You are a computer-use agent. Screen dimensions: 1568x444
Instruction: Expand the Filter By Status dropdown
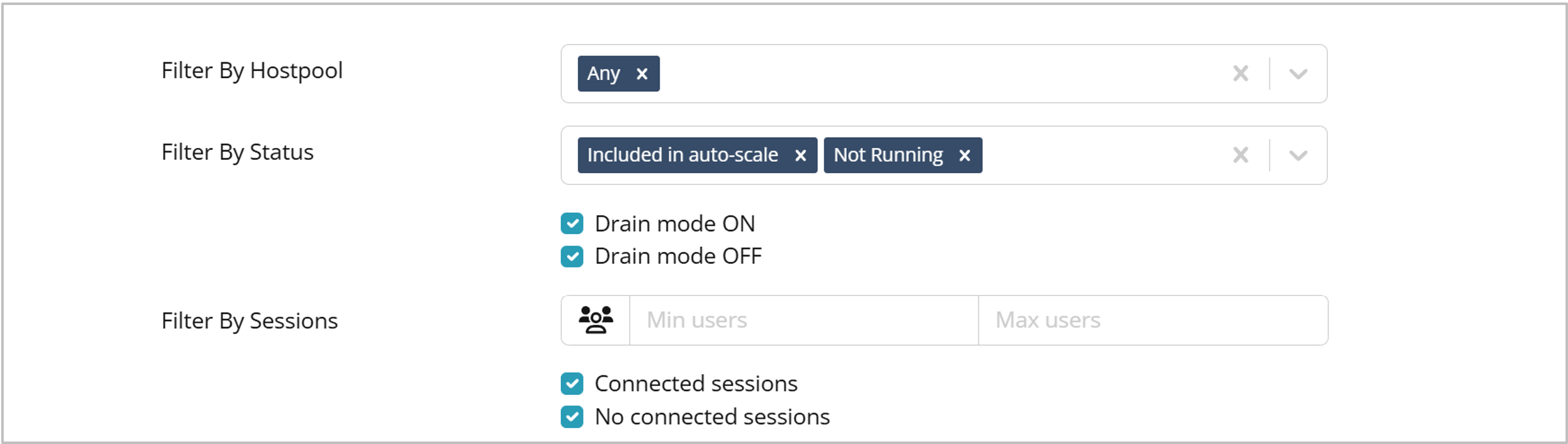[1298, 155]
